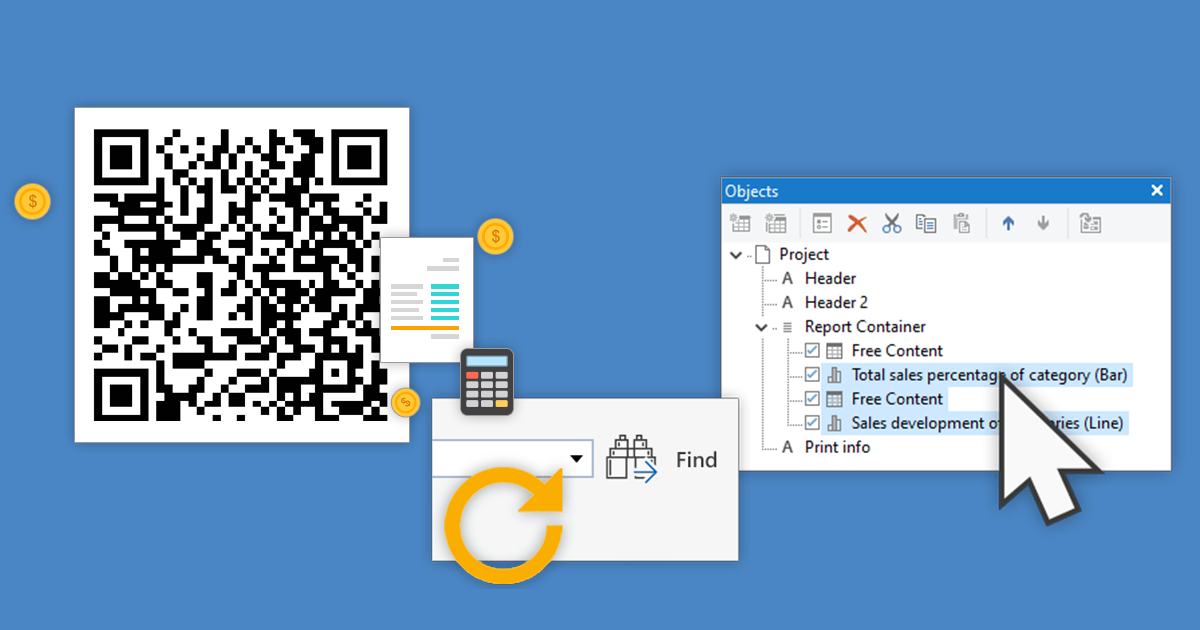
Task: Click the text A icon beside Header
Action: click(x=787, y=279)
